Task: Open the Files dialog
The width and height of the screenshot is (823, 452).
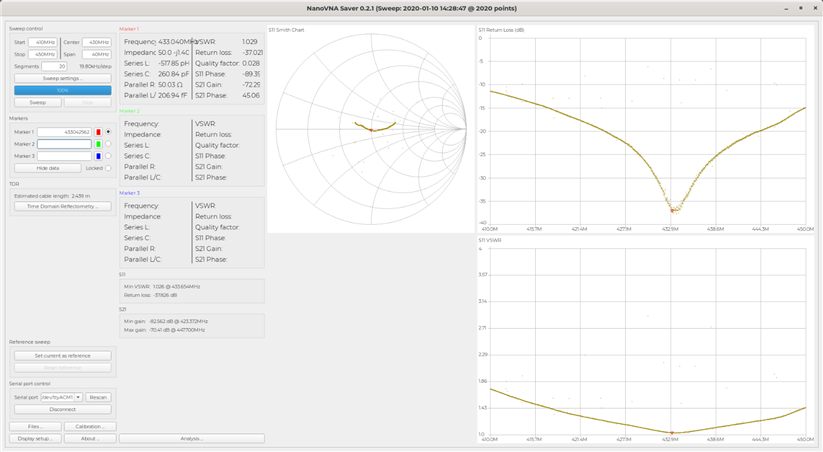Action: tap(36, 426)
